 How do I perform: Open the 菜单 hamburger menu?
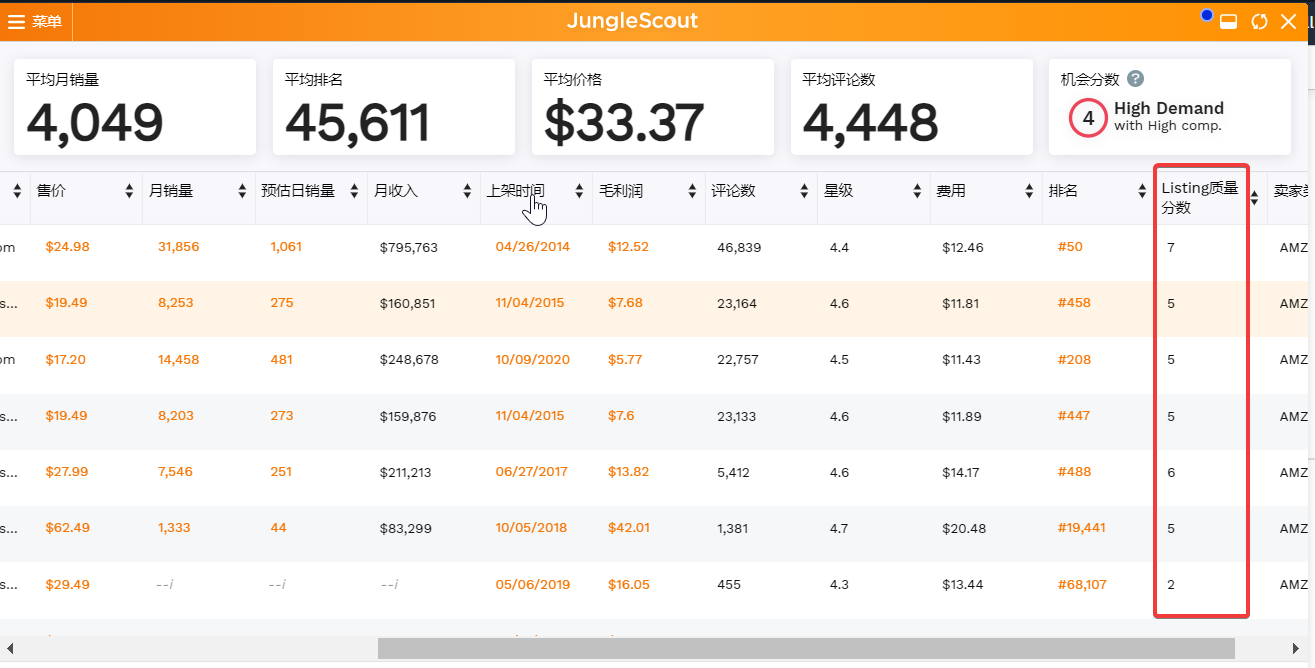35,22
